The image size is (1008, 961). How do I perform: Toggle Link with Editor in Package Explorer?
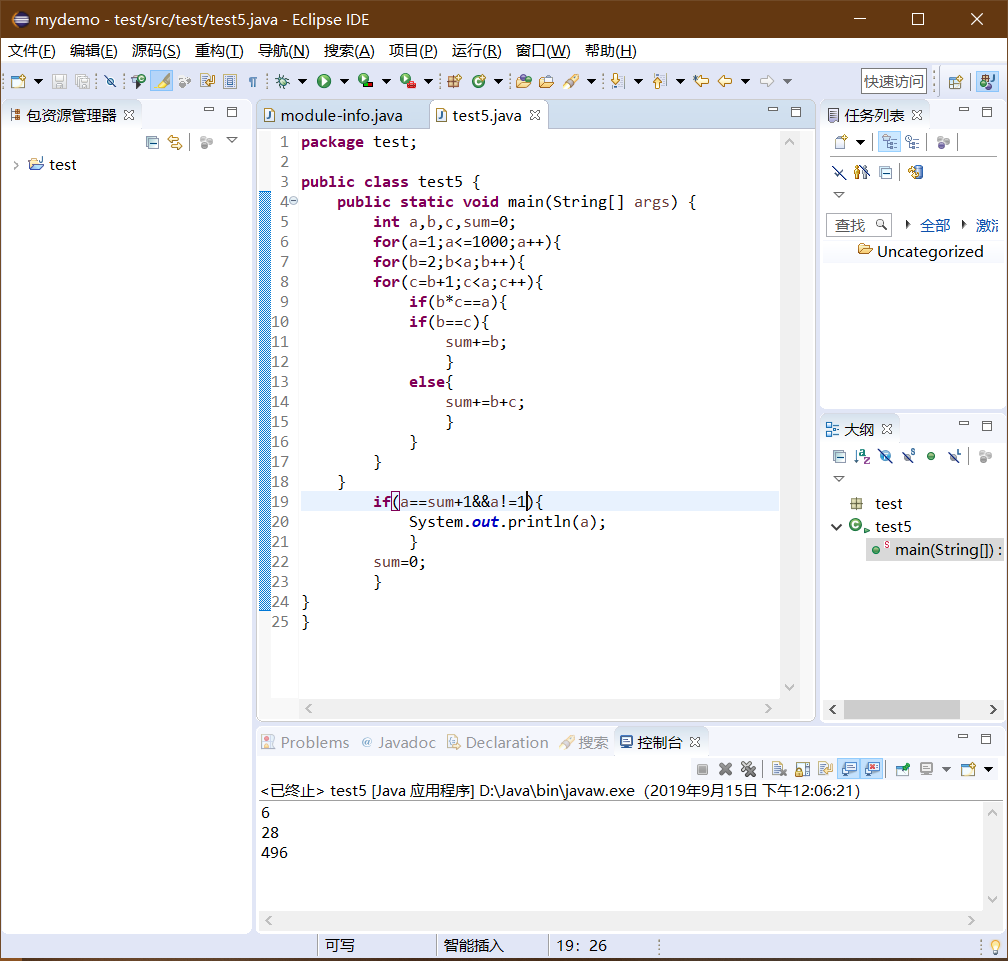coord(175,142)
